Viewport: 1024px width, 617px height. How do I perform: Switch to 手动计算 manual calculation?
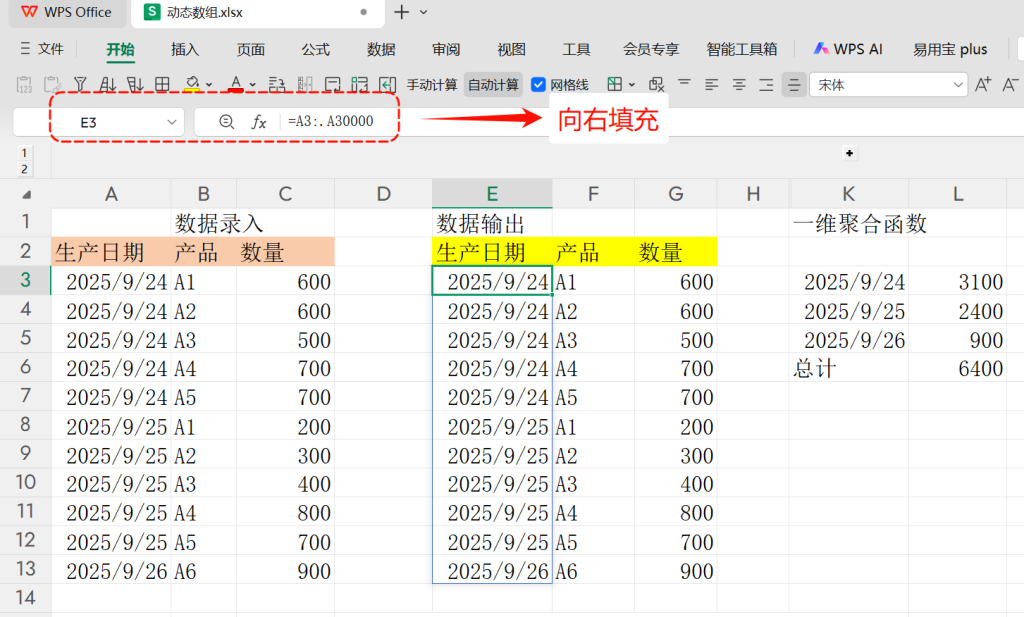click(432, 85)
